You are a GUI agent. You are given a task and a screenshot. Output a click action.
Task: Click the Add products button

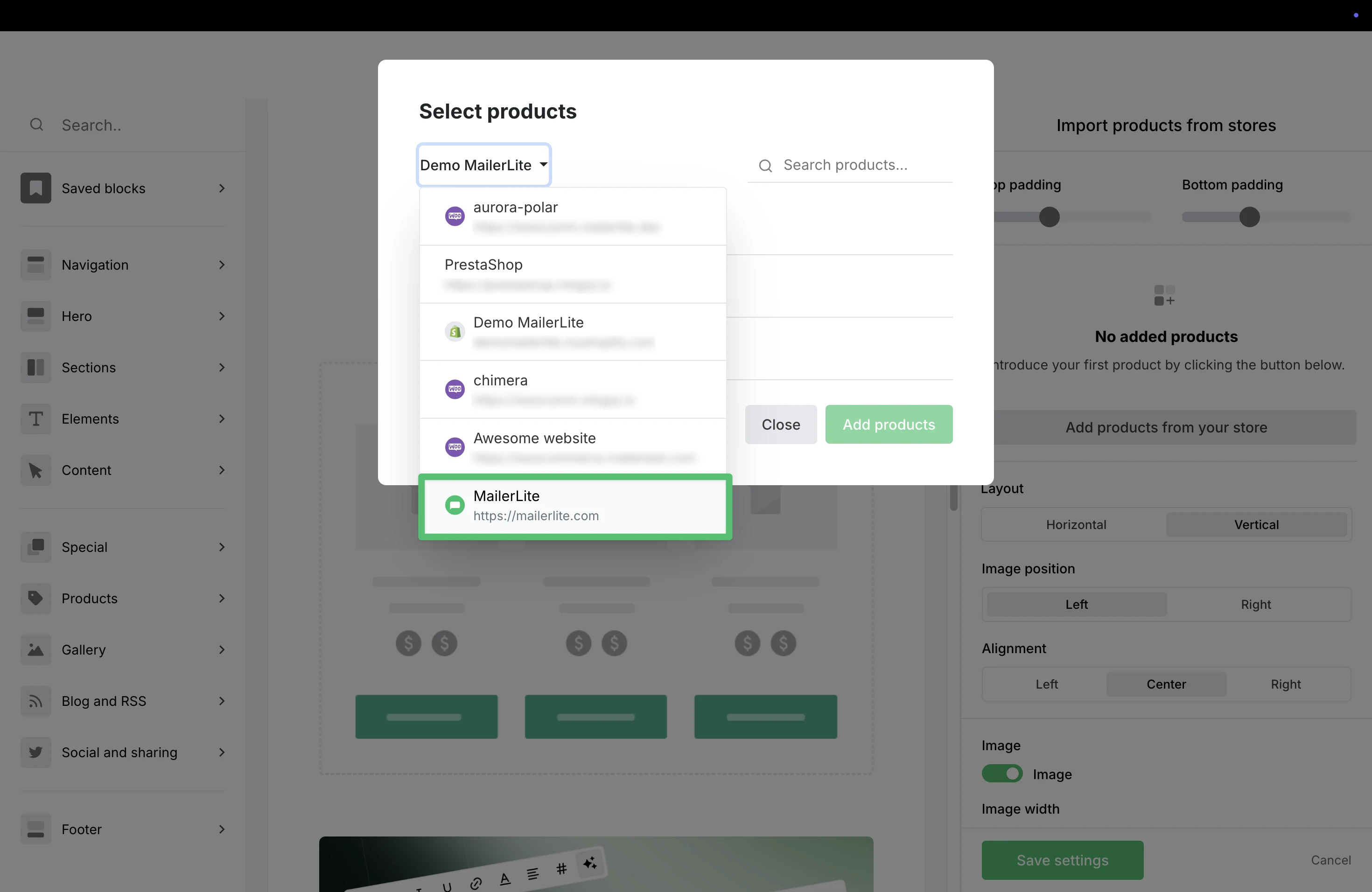tap(889, 425)
